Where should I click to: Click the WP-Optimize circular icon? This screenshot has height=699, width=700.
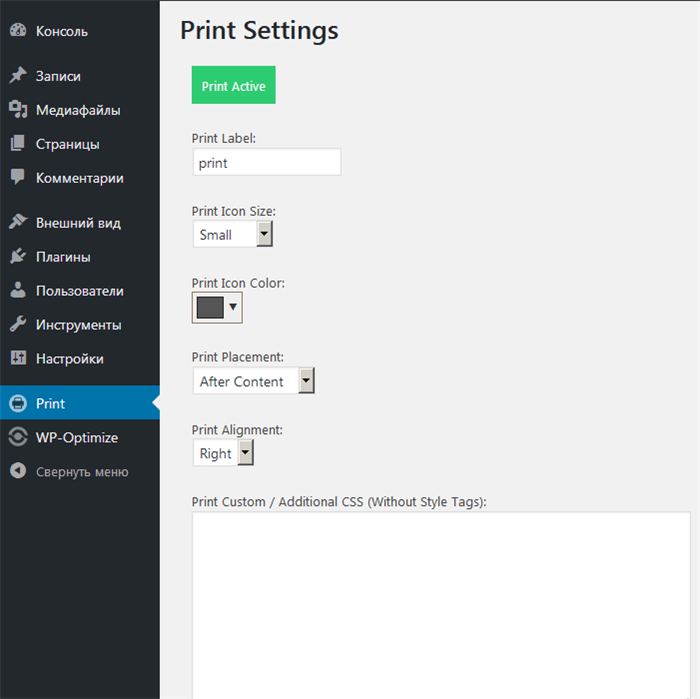click(x=18, y=437)
